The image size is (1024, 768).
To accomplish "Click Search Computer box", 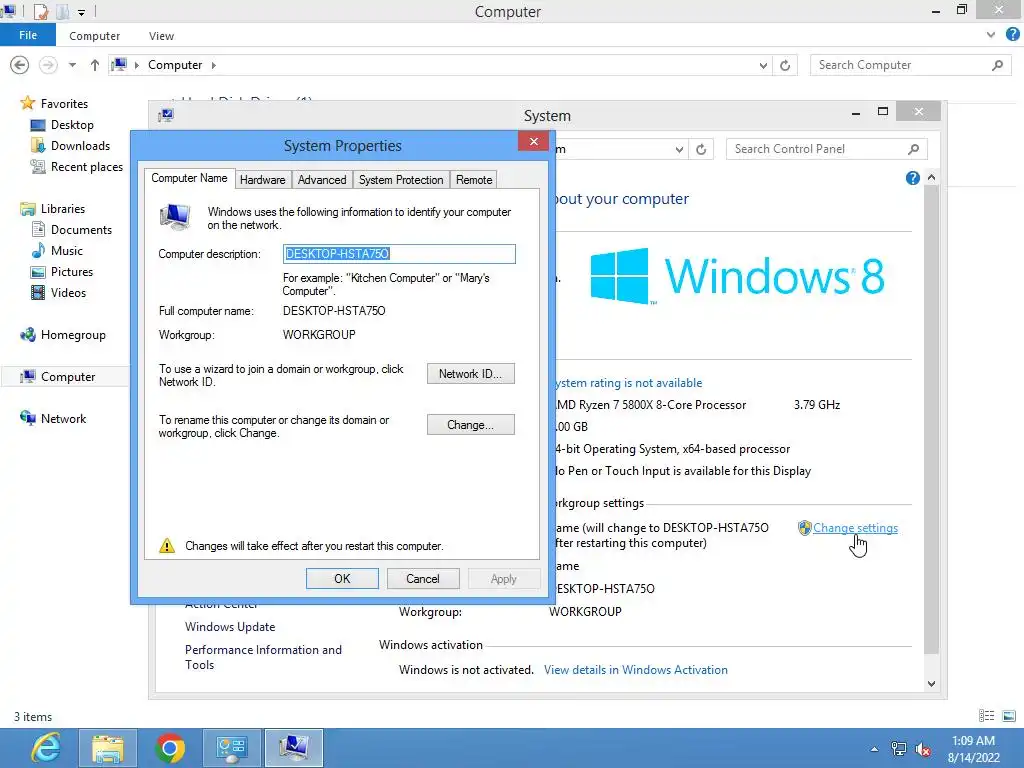I will [x=910, y=65].
